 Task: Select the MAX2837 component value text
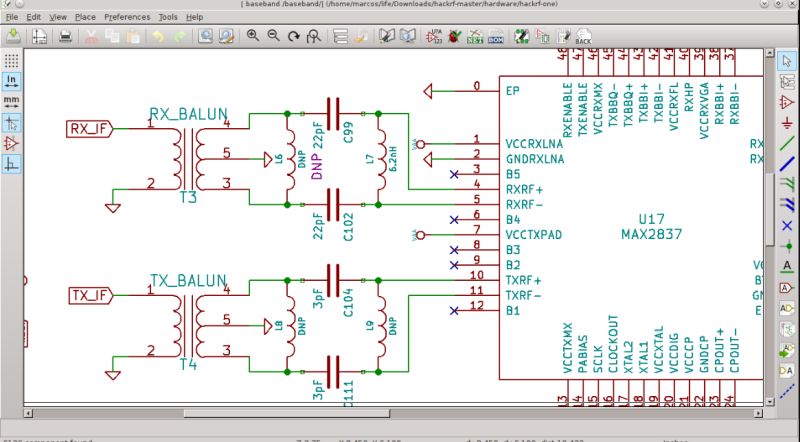click(652, 235)
